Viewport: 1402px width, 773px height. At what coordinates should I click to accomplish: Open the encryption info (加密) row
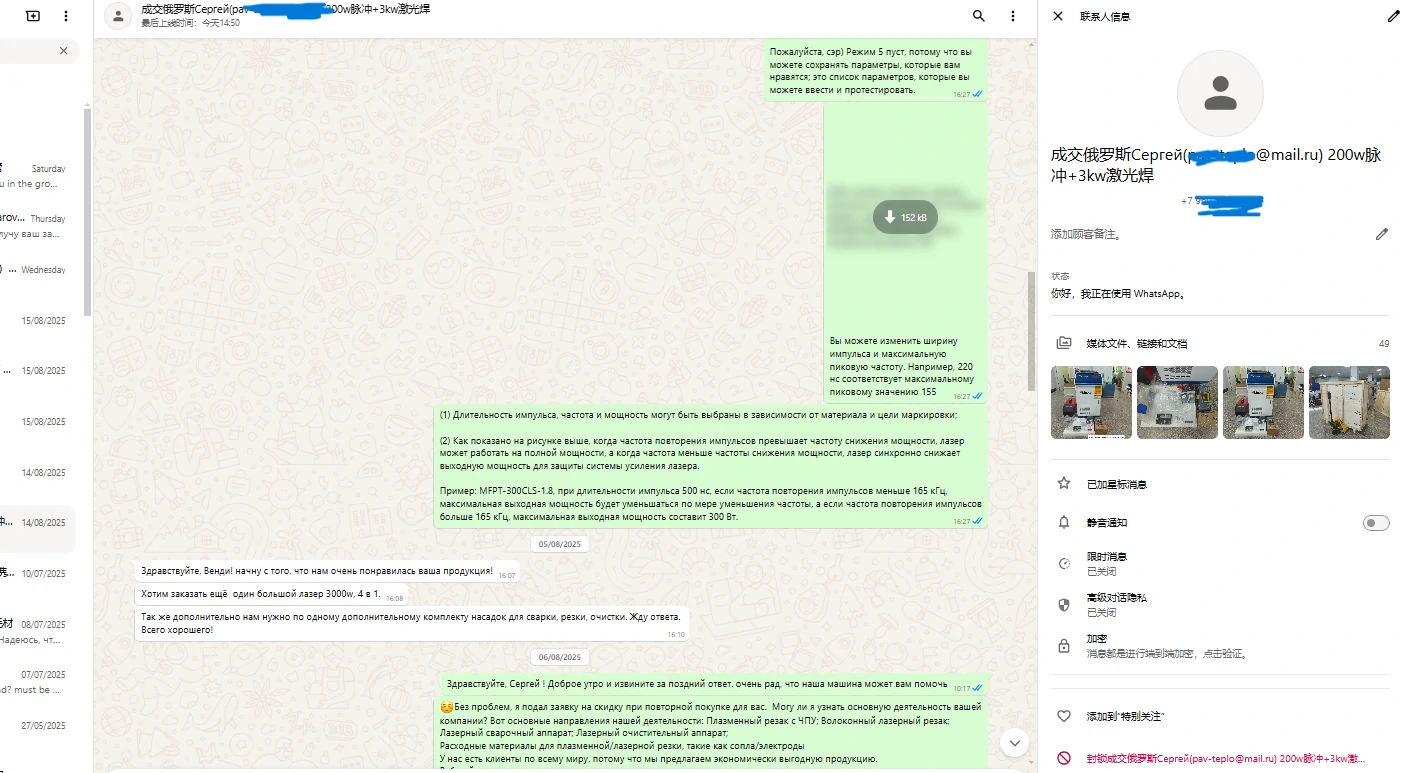point(1097,645)
